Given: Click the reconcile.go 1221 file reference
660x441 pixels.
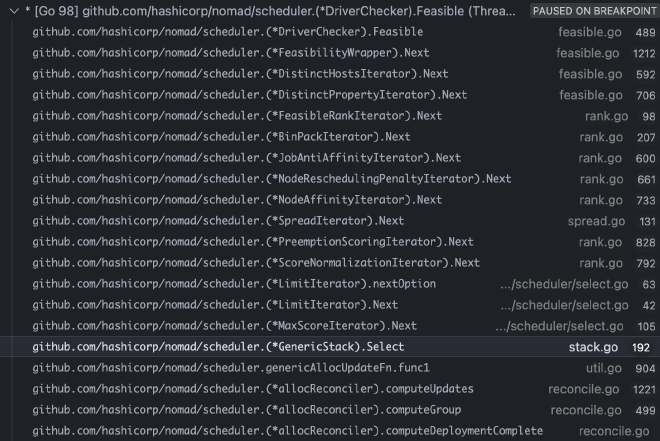Looking at the screenshot, I should 601,390.
